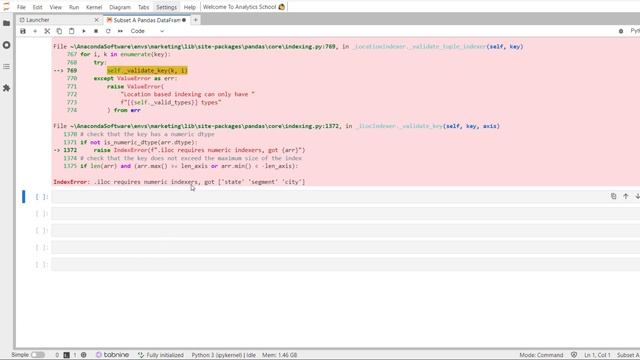This screenshot has width=640, height=360.
Task: Run the selected cell
Action: click(x=84, y=31)
